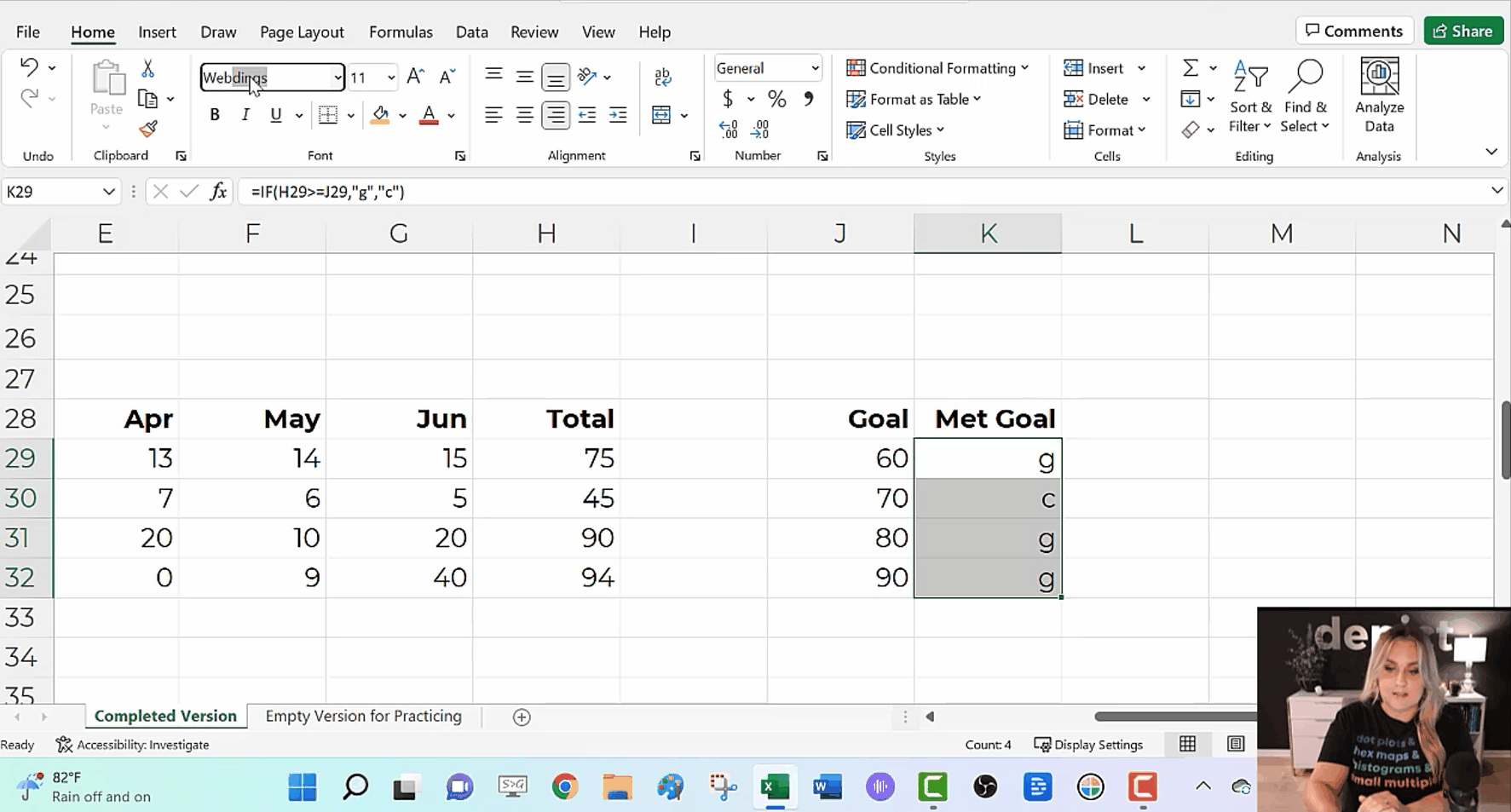Click the Comments button

[x=1354, y=31]
